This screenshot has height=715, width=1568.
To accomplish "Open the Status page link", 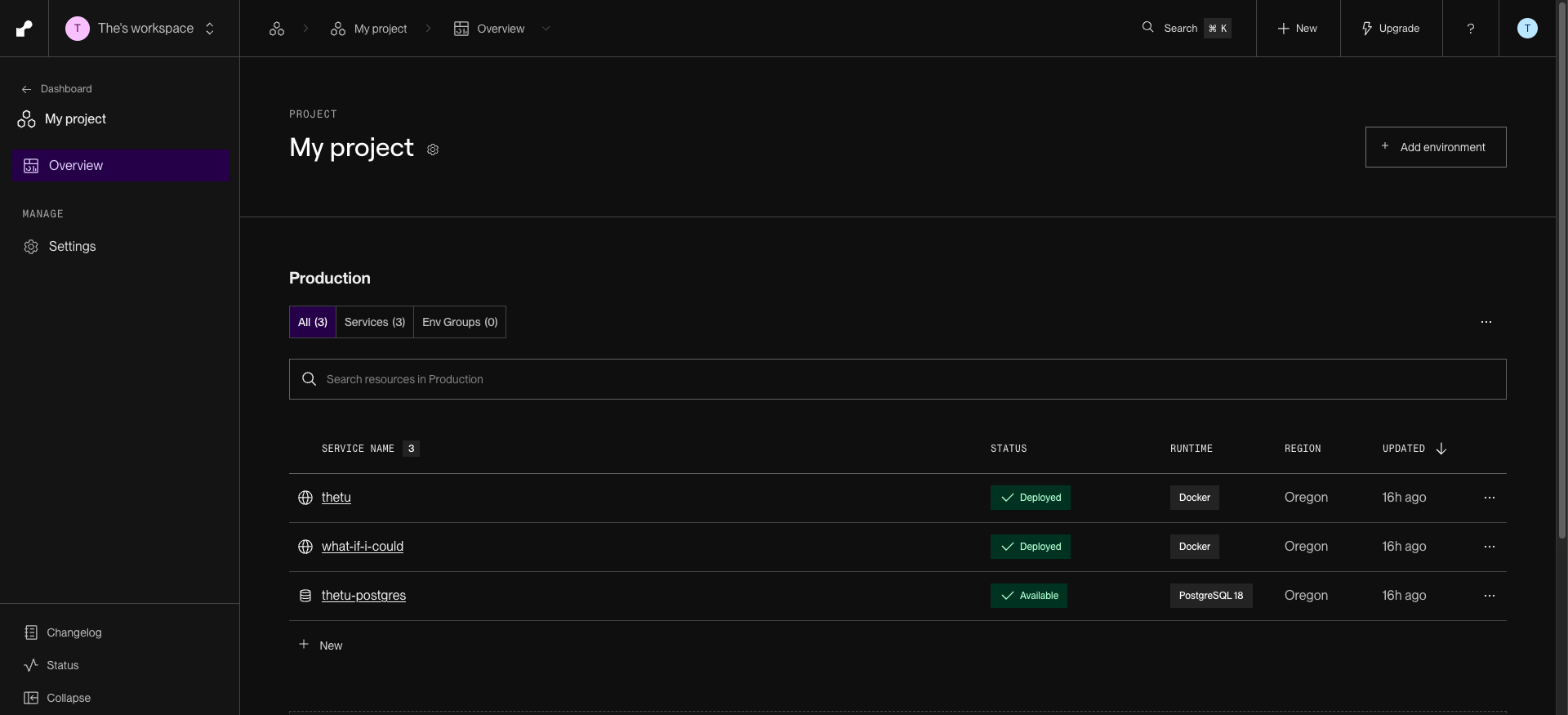I will tap(52, 665).
